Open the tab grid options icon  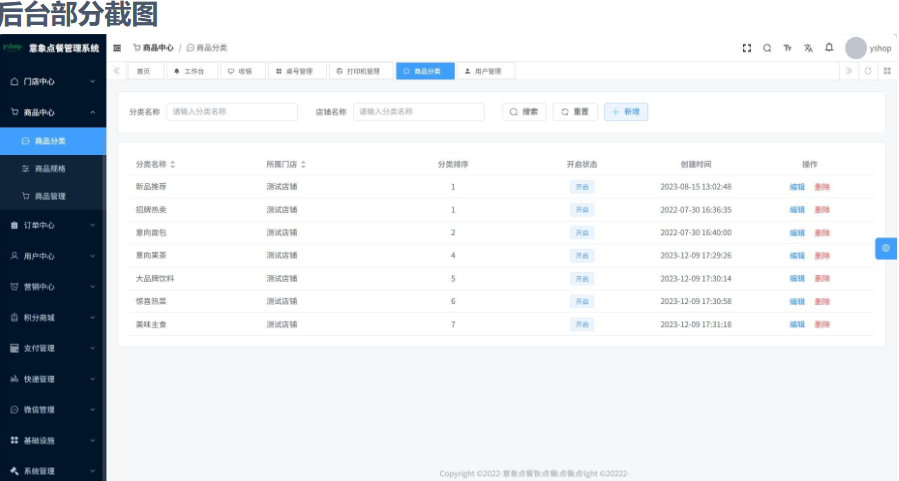pos(887,71)
